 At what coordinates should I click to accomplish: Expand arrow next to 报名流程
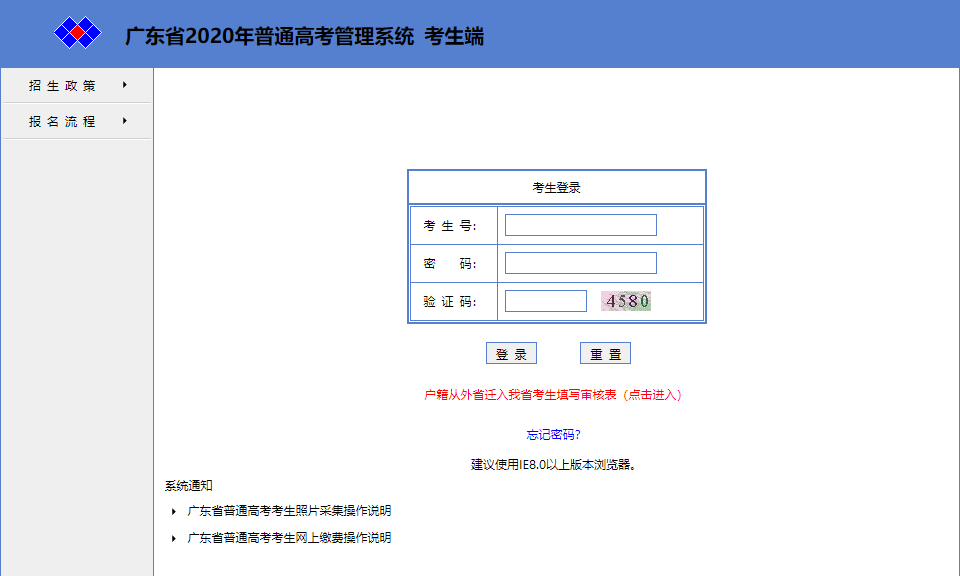[x=125, y=121]
